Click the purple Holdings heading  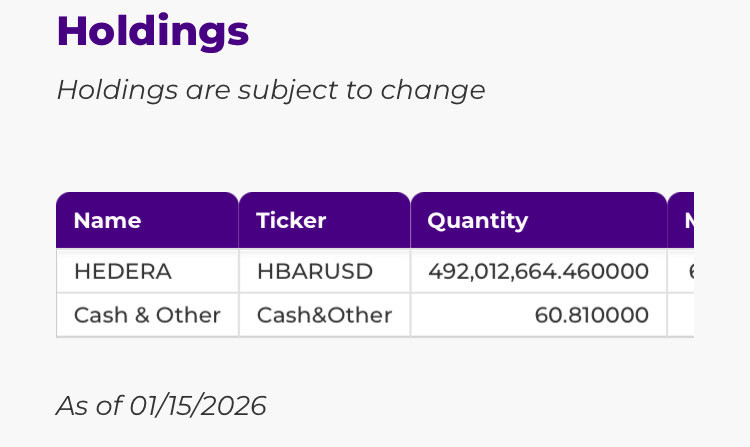click(152, 31)
